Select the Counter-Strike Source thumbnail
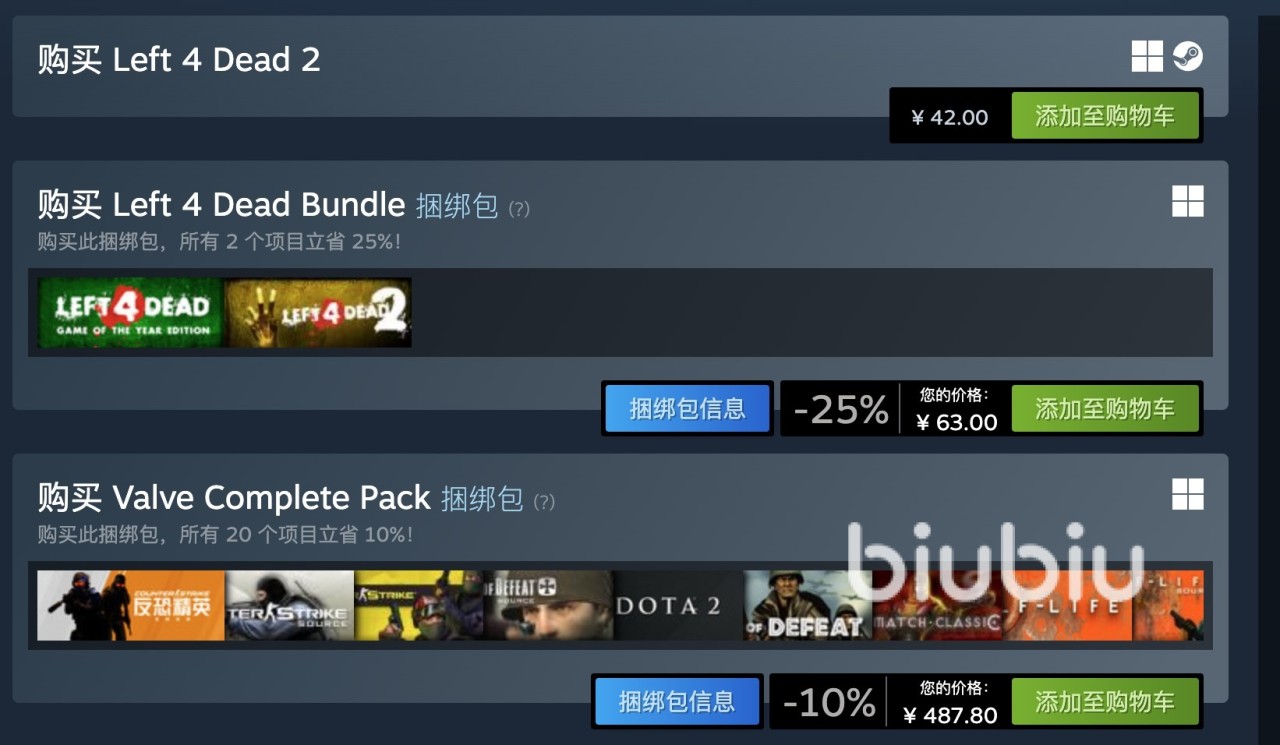This screenshot has height=745, width=1280. (x=290, y=605)
